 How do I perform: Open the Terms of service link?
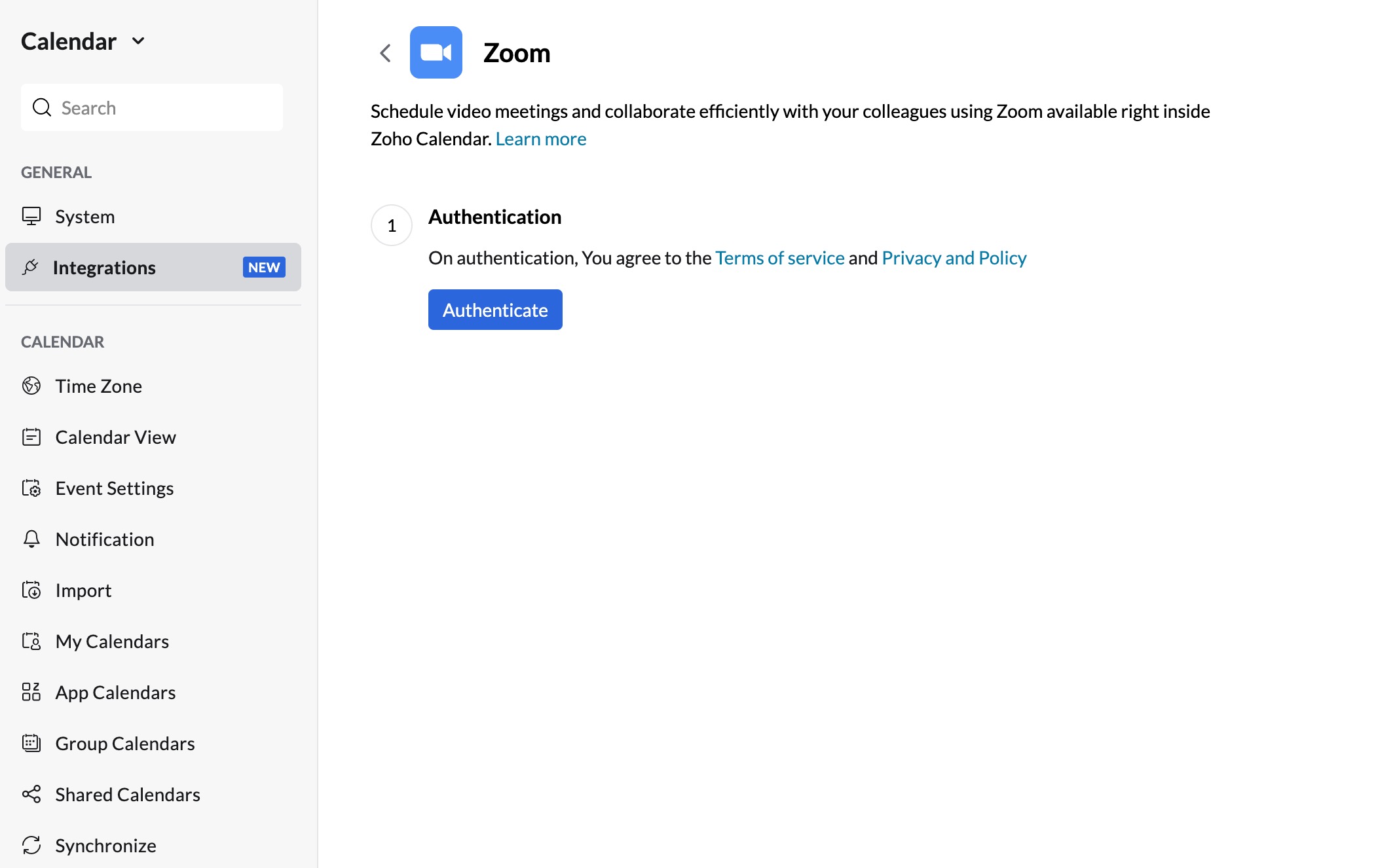[780, 258]
